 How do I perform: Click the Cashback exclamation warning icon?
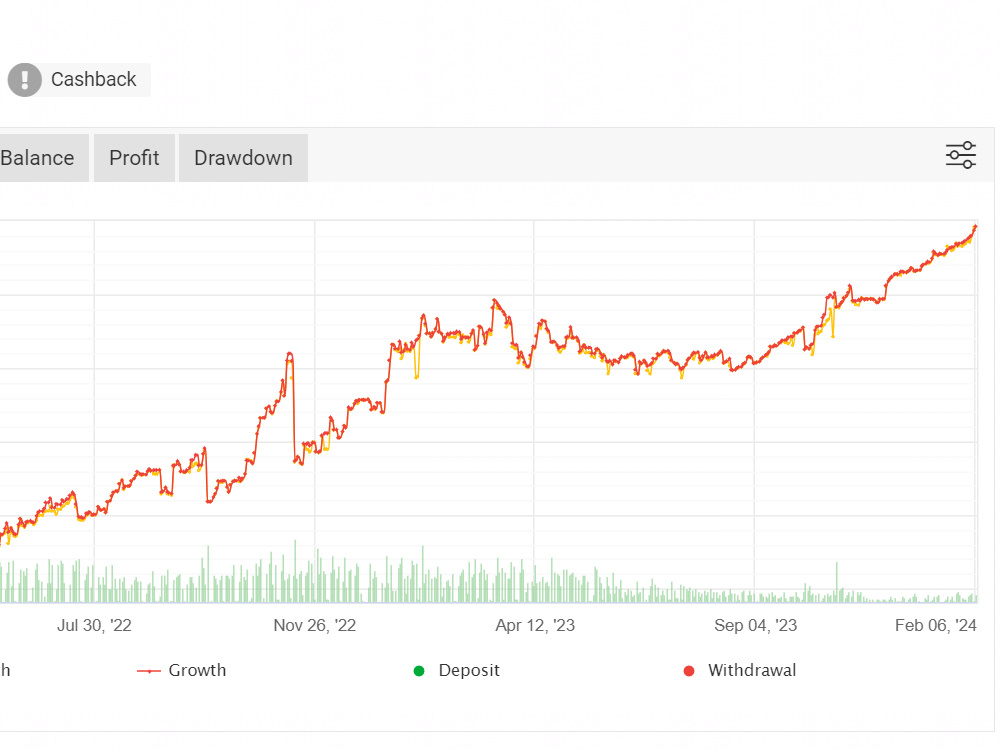click(25, 80)
